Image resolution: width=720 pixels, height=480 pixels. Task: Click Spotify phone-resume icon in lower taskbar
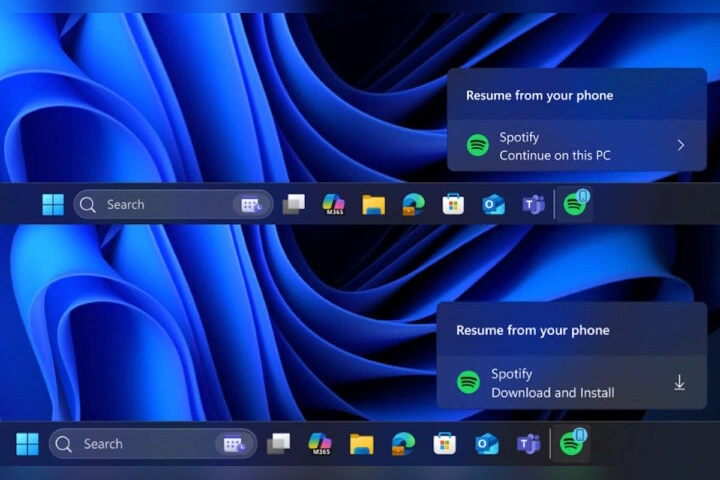point(573,443)
